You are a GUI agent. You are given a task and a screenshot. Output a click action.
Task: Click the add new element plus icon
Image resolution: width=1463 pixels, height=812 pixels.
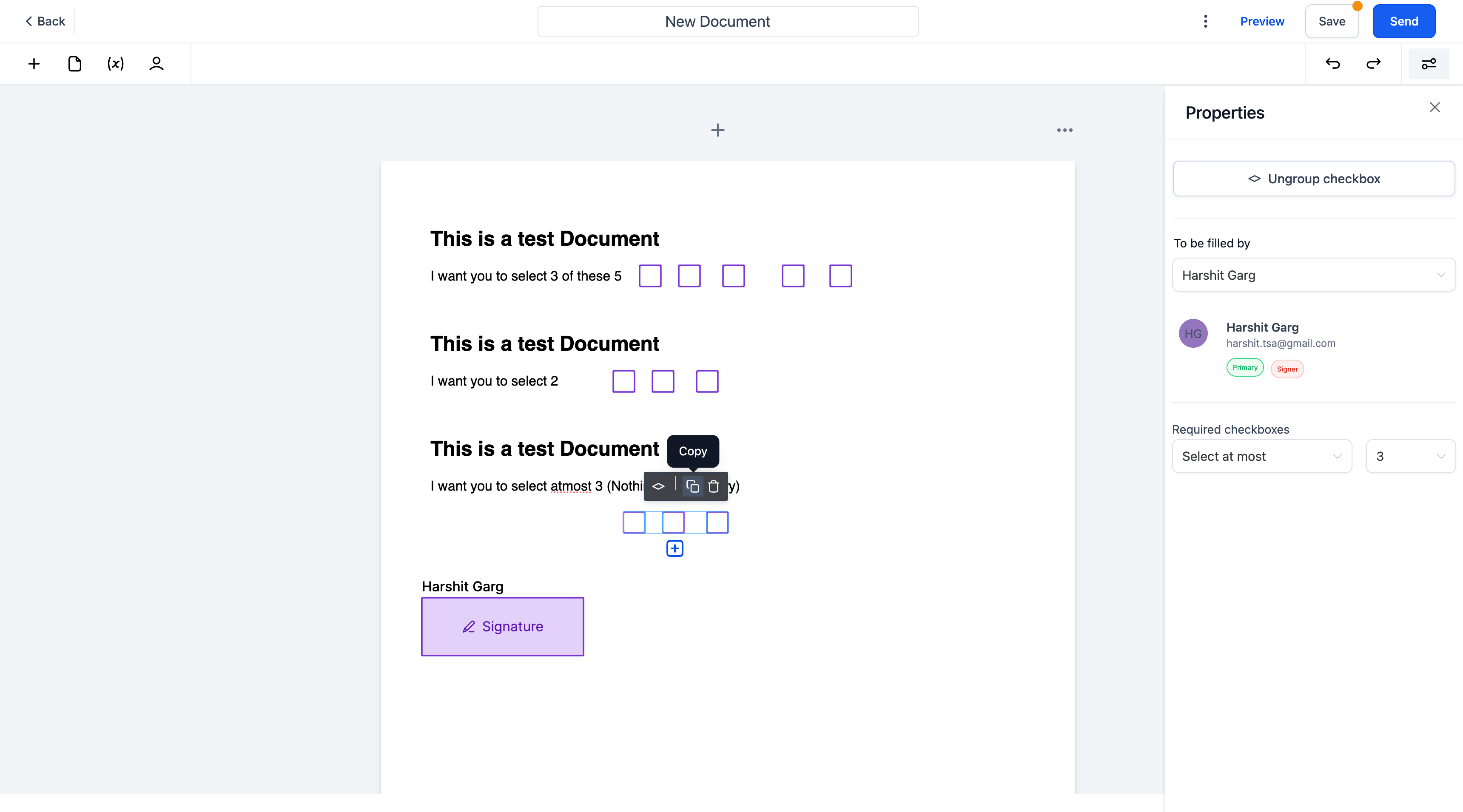point(33,63)
